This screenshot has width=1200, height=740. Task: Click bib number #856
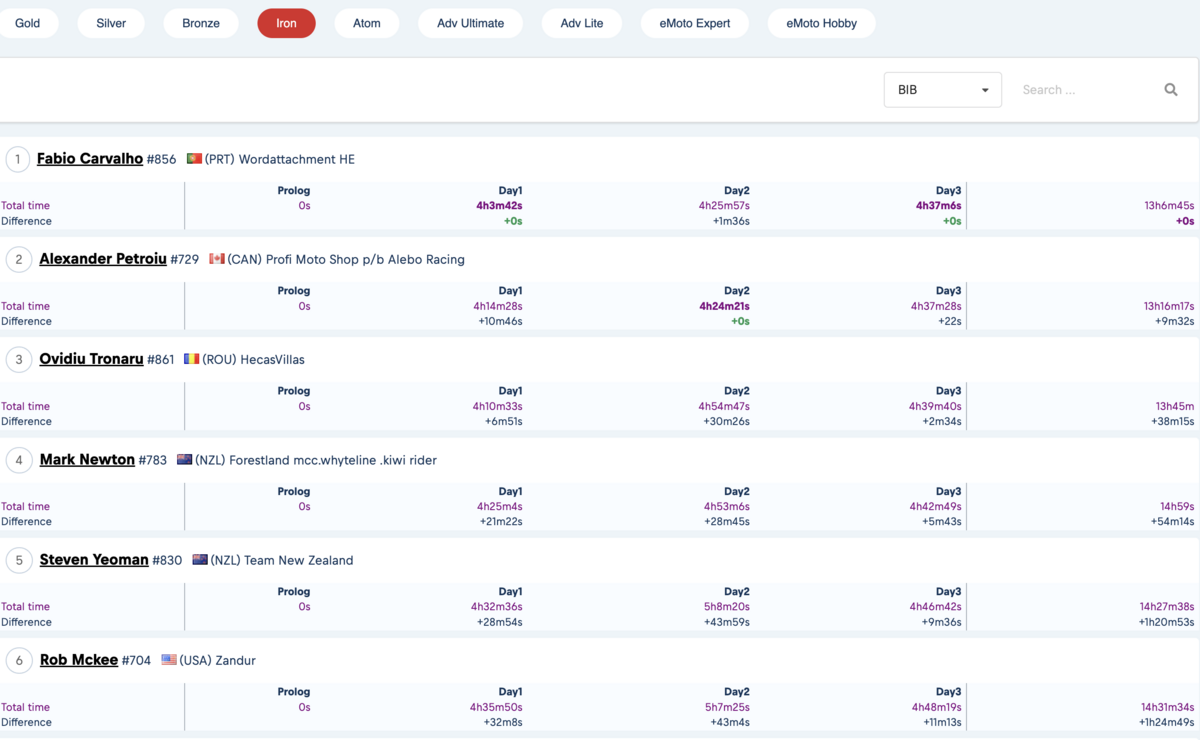click(x=161, y=160)
